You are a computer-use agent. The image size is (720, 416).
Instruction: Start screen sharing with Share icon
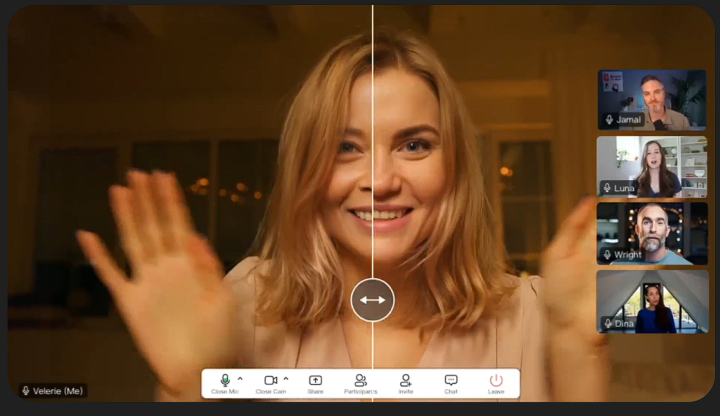tap(315, 381)
